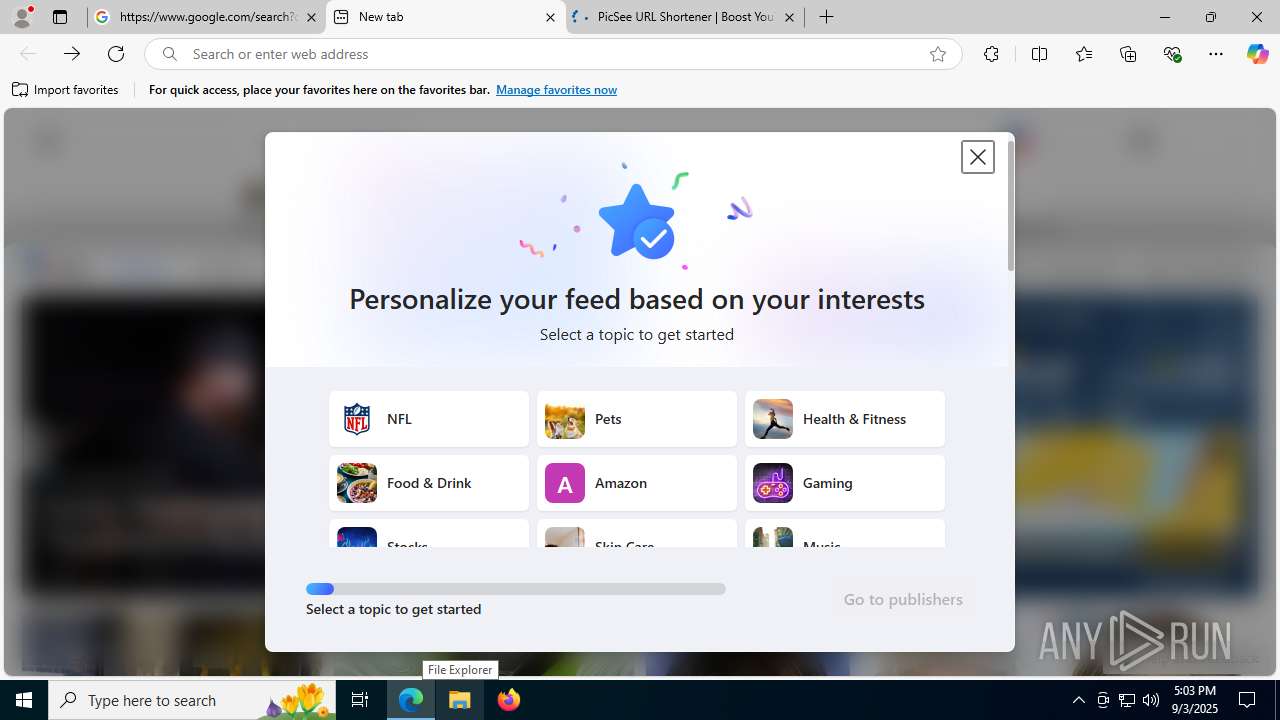Pick the Food & Drink topic
The image size is (1280, 720).
[x=429, y=483]
